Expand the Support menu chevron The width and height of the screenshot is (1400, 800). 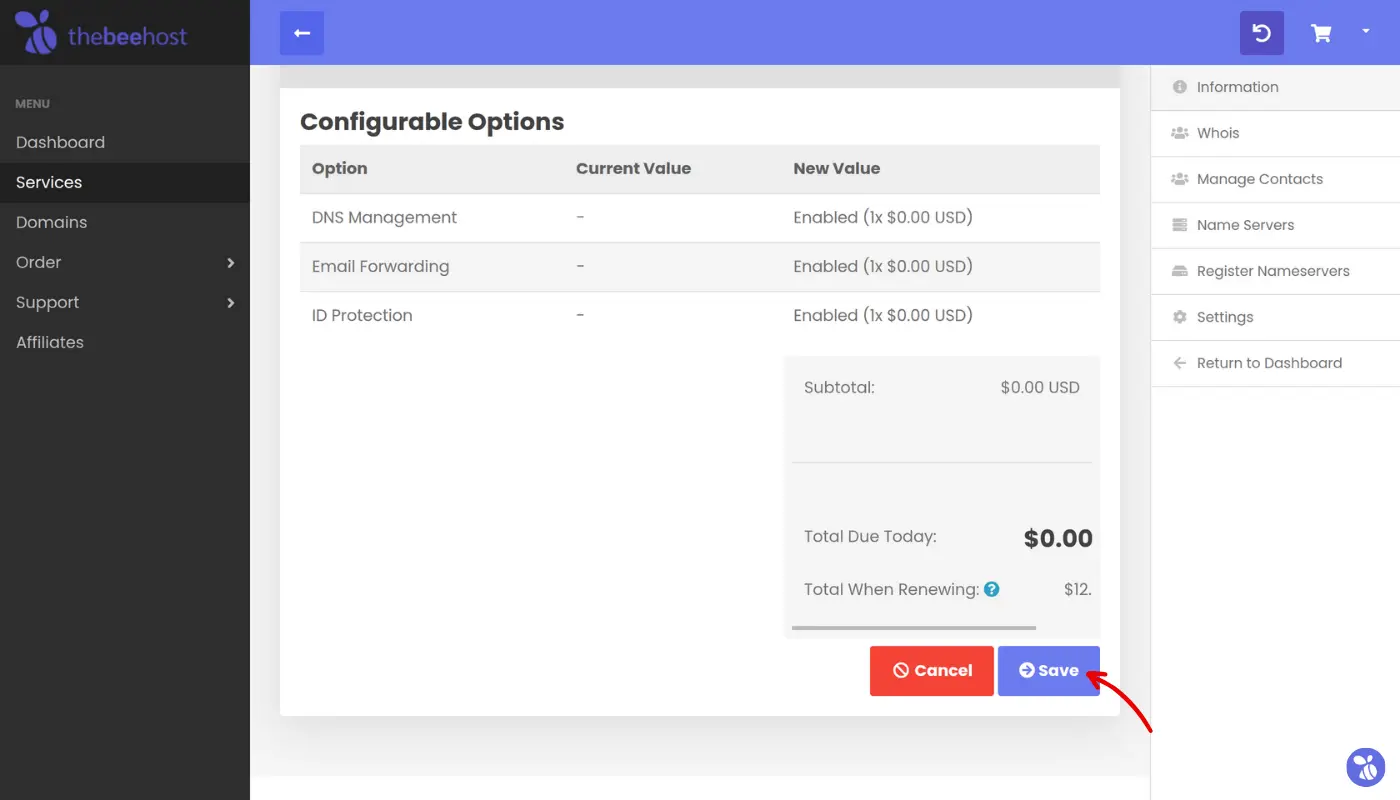[x=231, y=303]
